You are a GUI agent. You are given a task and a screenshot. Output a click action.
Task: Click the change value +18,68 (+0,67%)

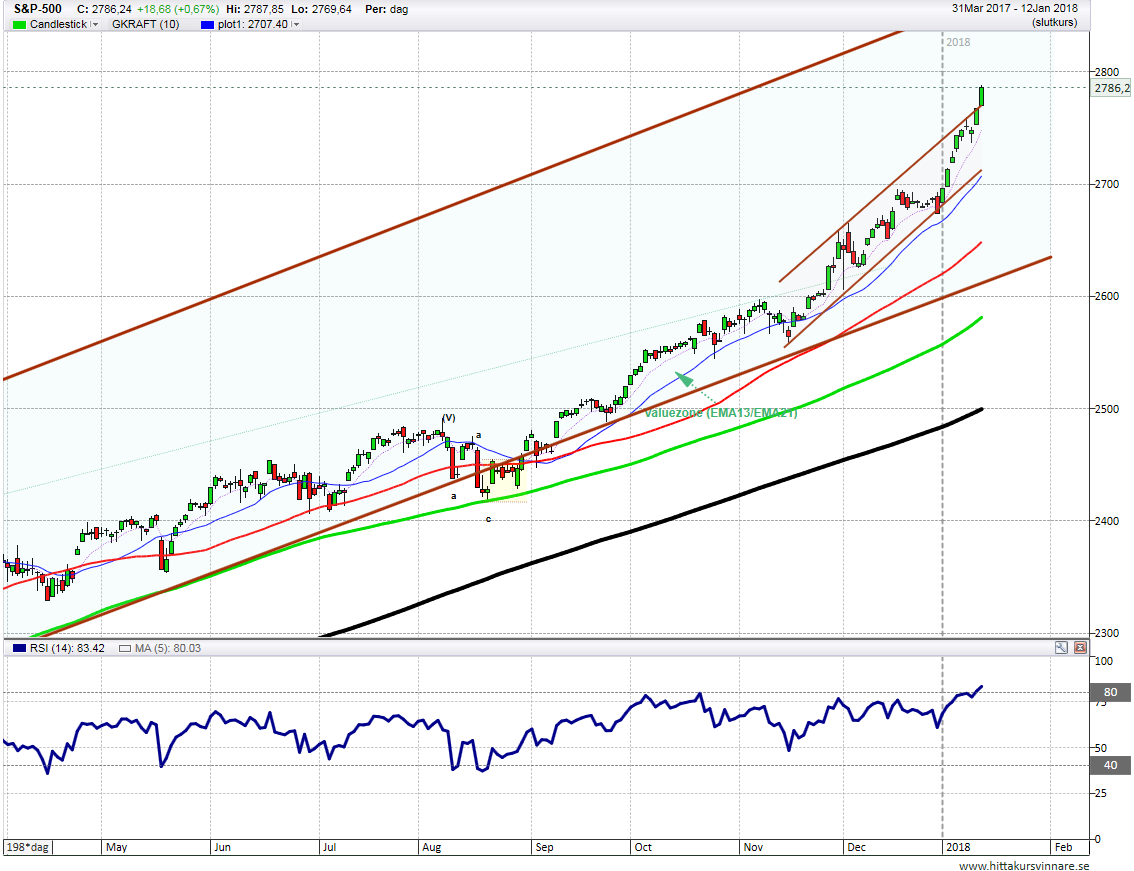178,9
